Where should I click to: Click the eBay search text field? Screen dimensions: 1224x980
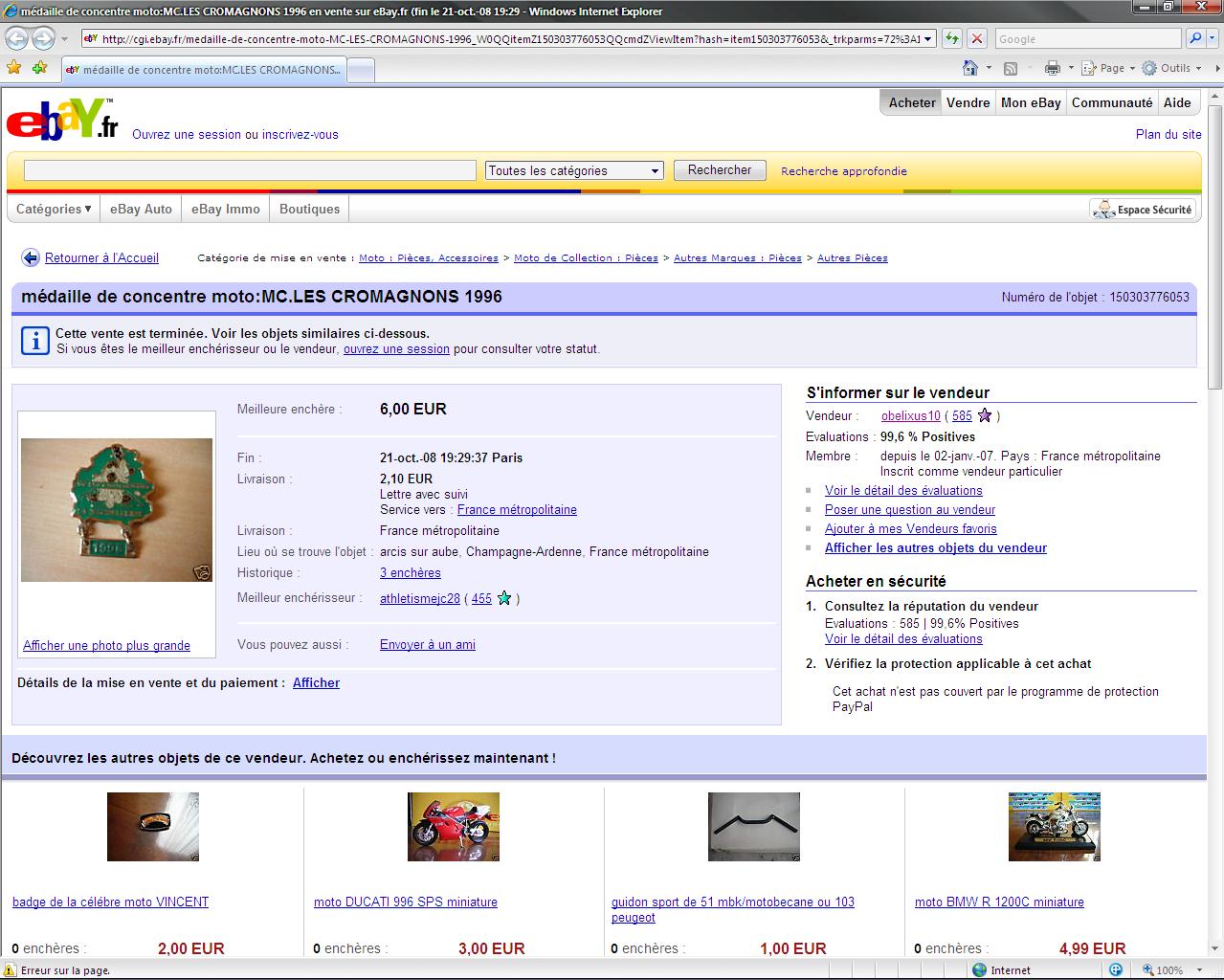pyautogui.click(x=250, y=170)
